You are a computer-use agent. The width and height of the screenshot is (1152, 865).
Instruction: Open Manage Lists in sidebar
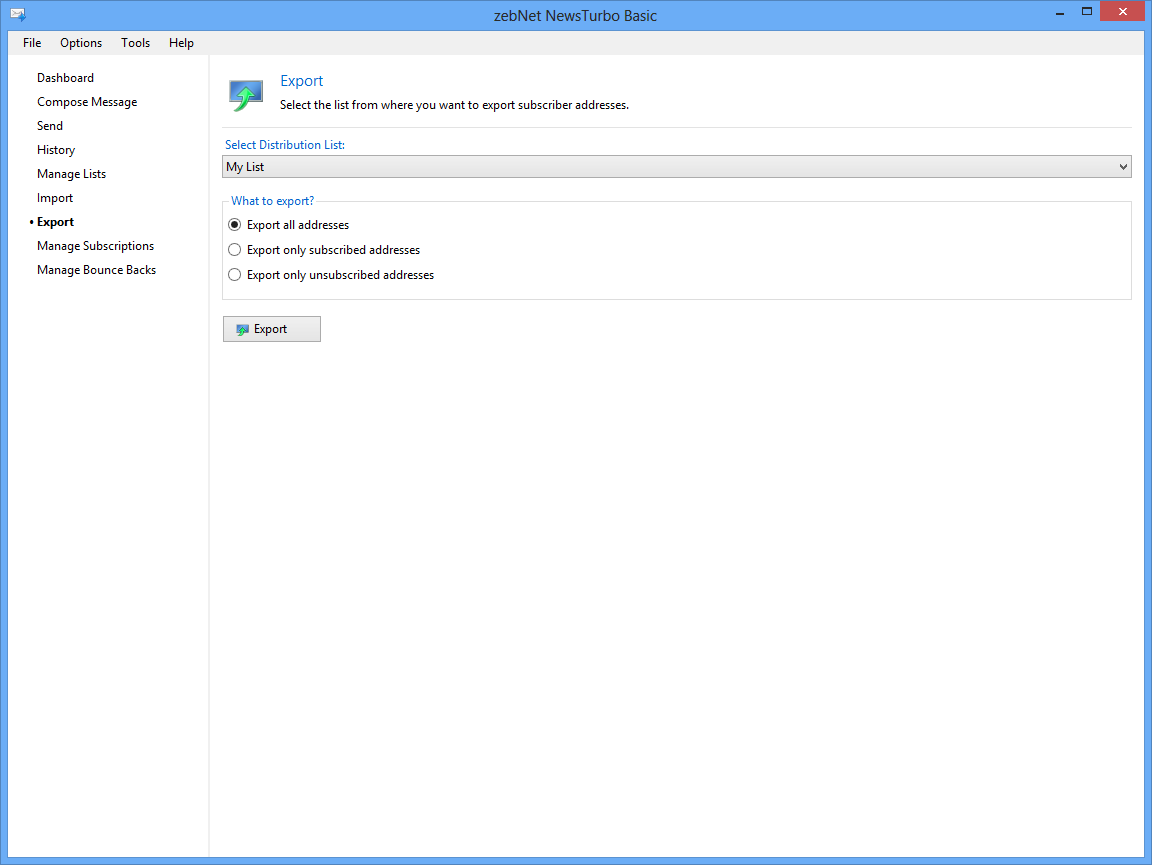click(71, 174)
